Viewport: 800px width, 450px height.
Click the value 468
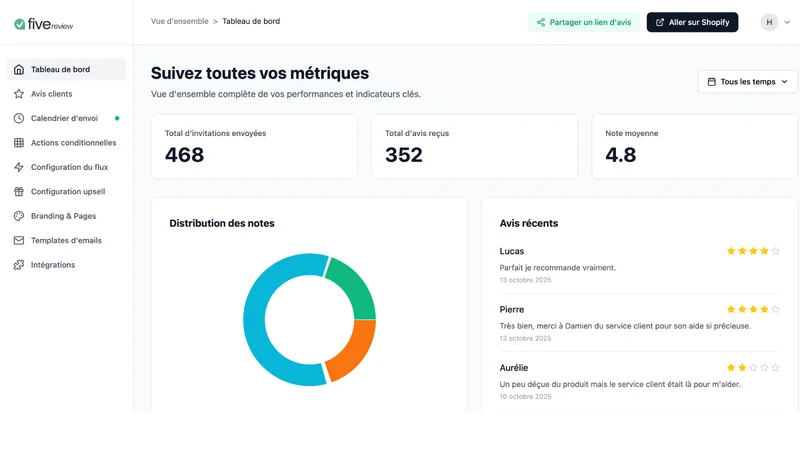tap(184, 155)
